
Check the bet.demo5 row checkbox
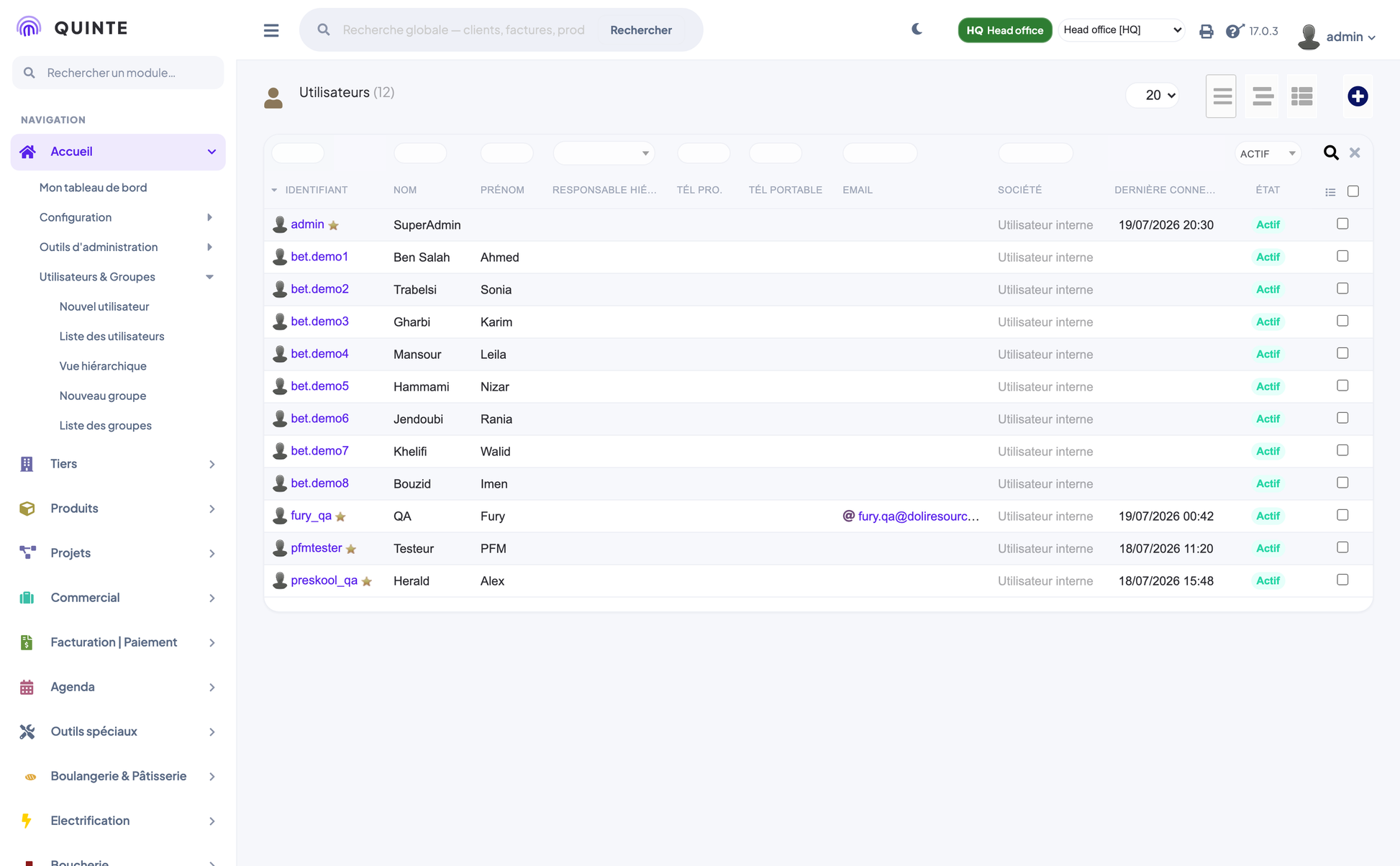coord(1342,386)
